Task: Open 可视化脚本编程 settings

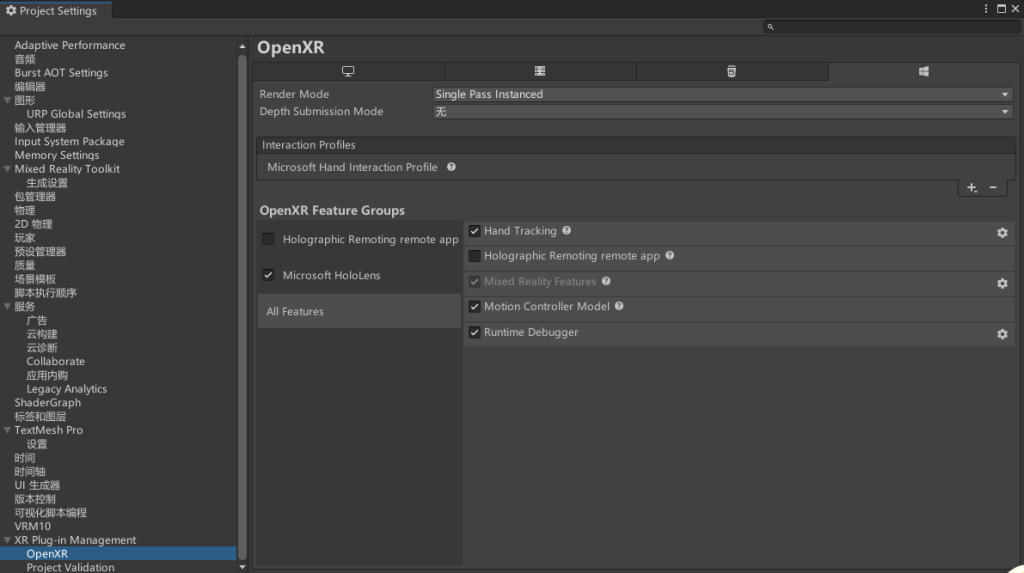Action: pos(50,513)
